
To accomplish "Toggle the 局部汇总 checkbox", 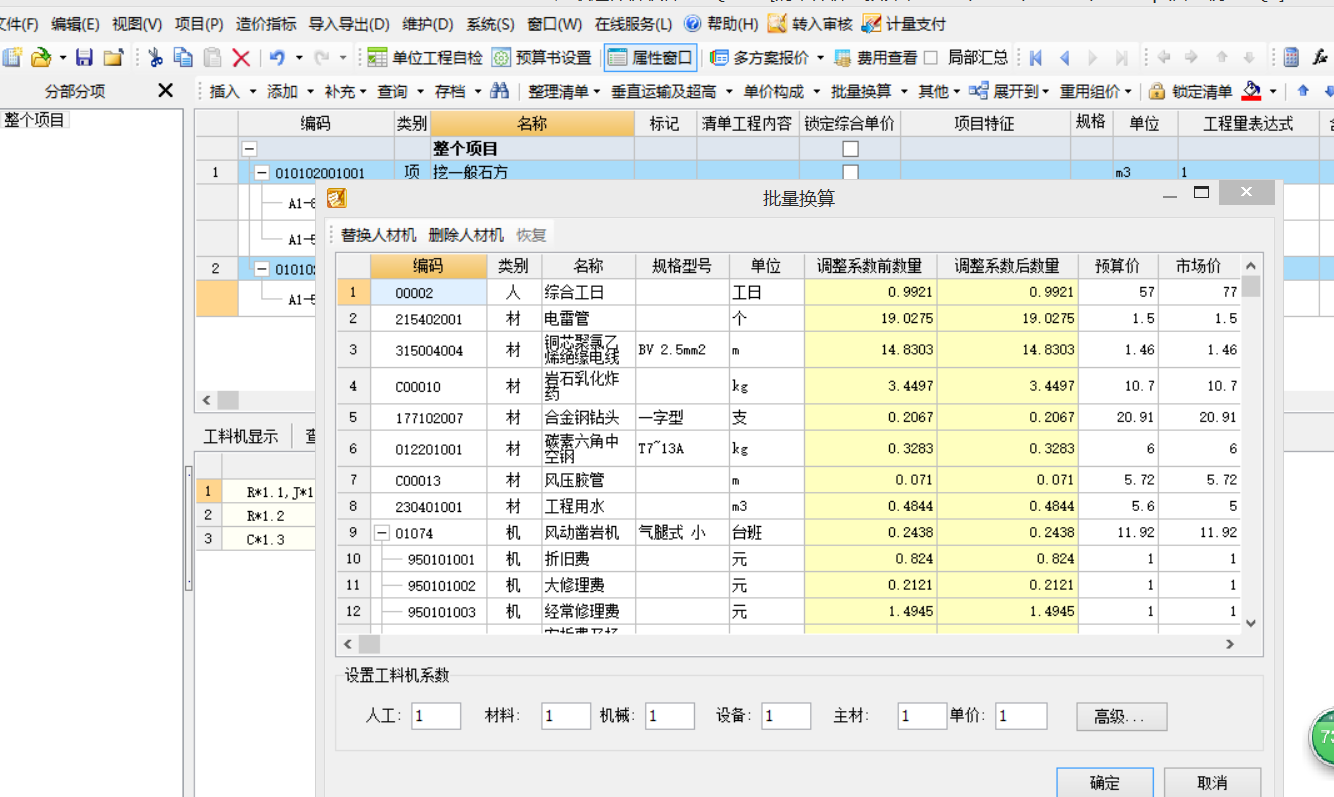I will [x=931, y=58].
